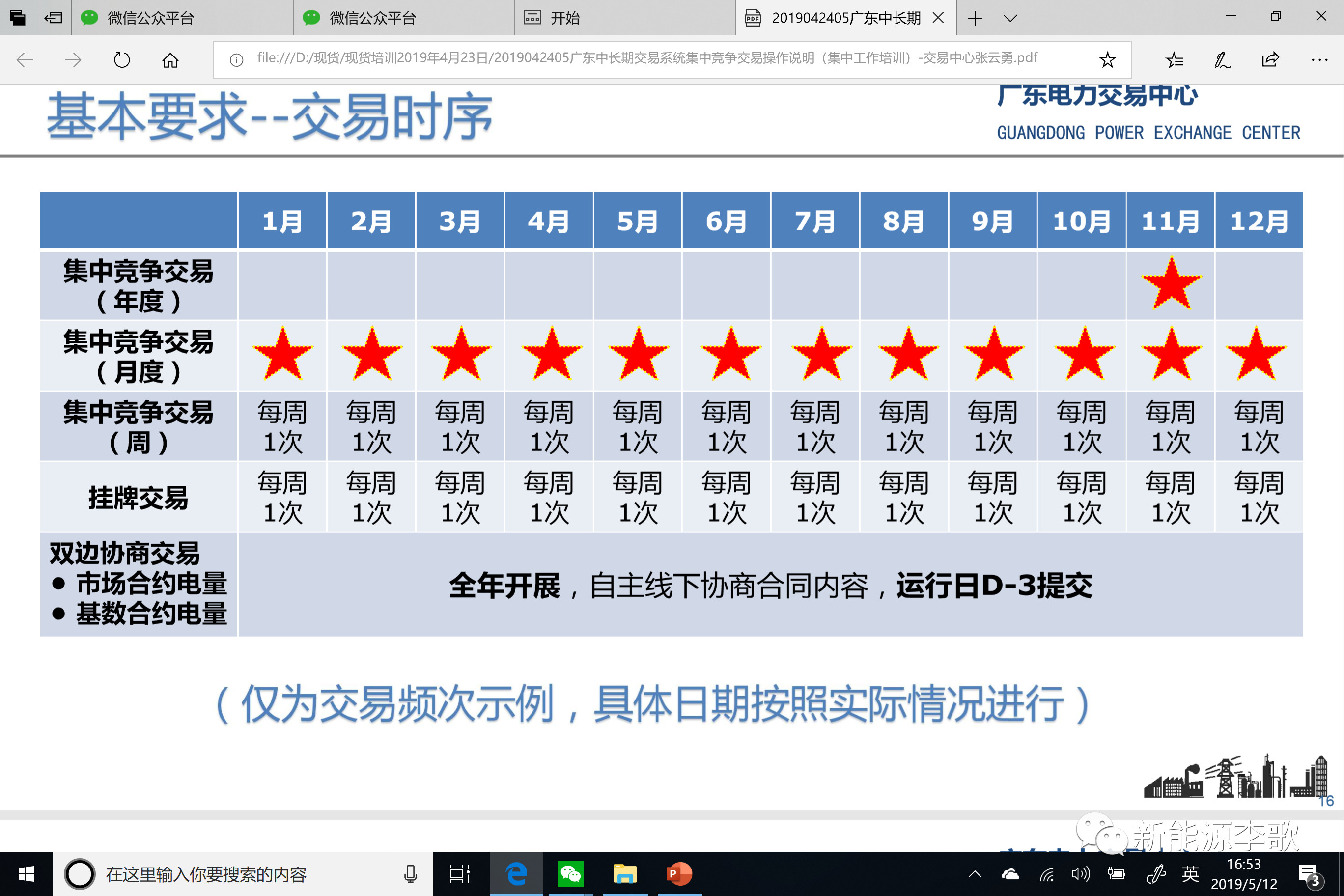1344x896 pixels.
Task: Open PowerPoint from the taskbar
Action: [x=679, y=874]
